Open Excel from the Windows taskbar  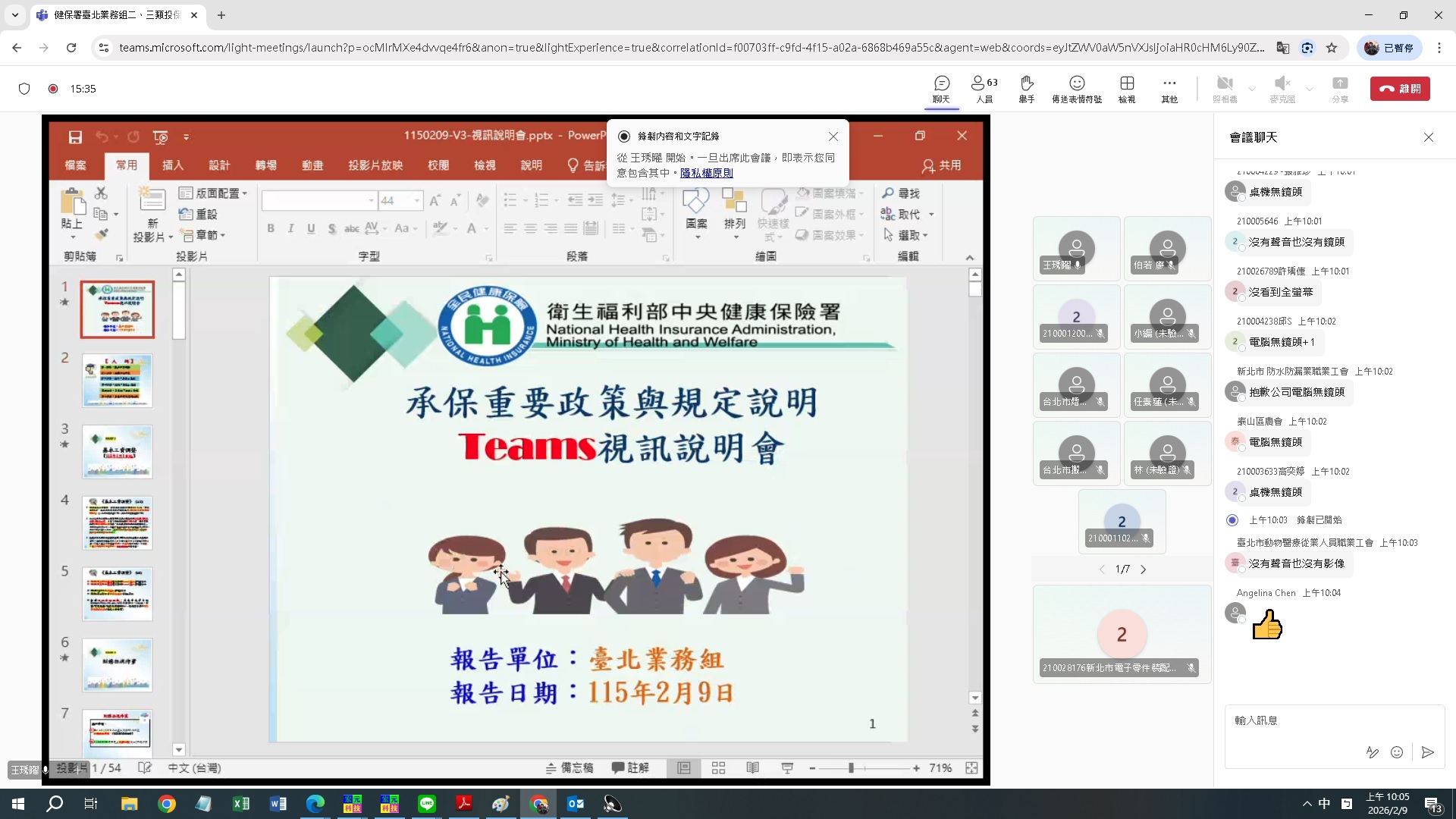coord(241,804)
